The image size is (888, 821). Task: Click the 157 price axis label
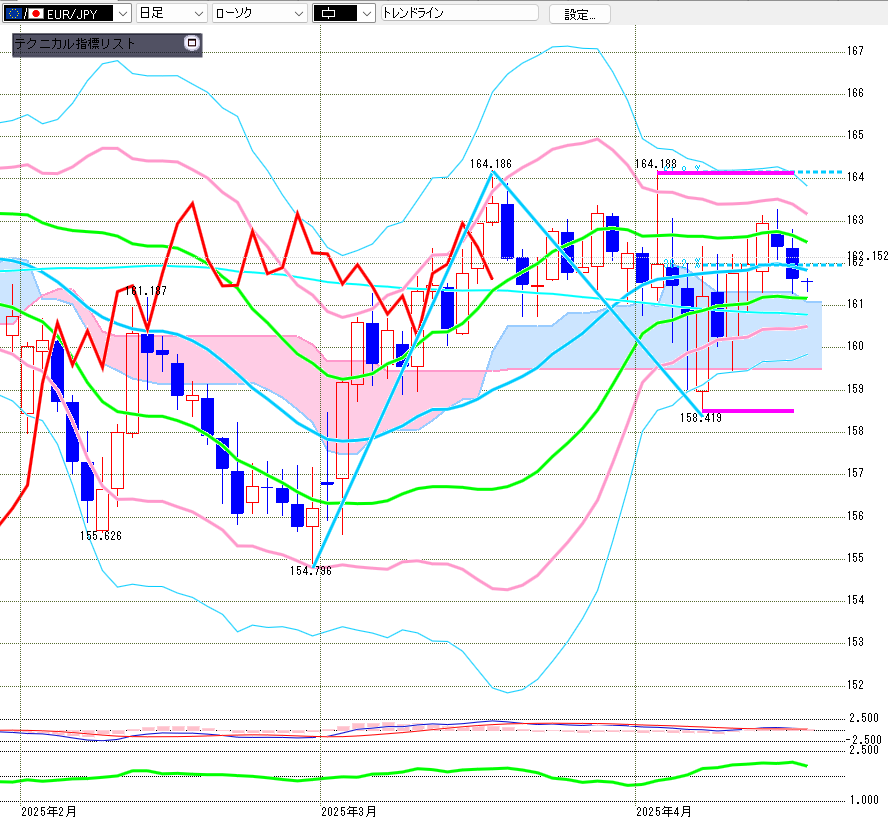[855, 473]
